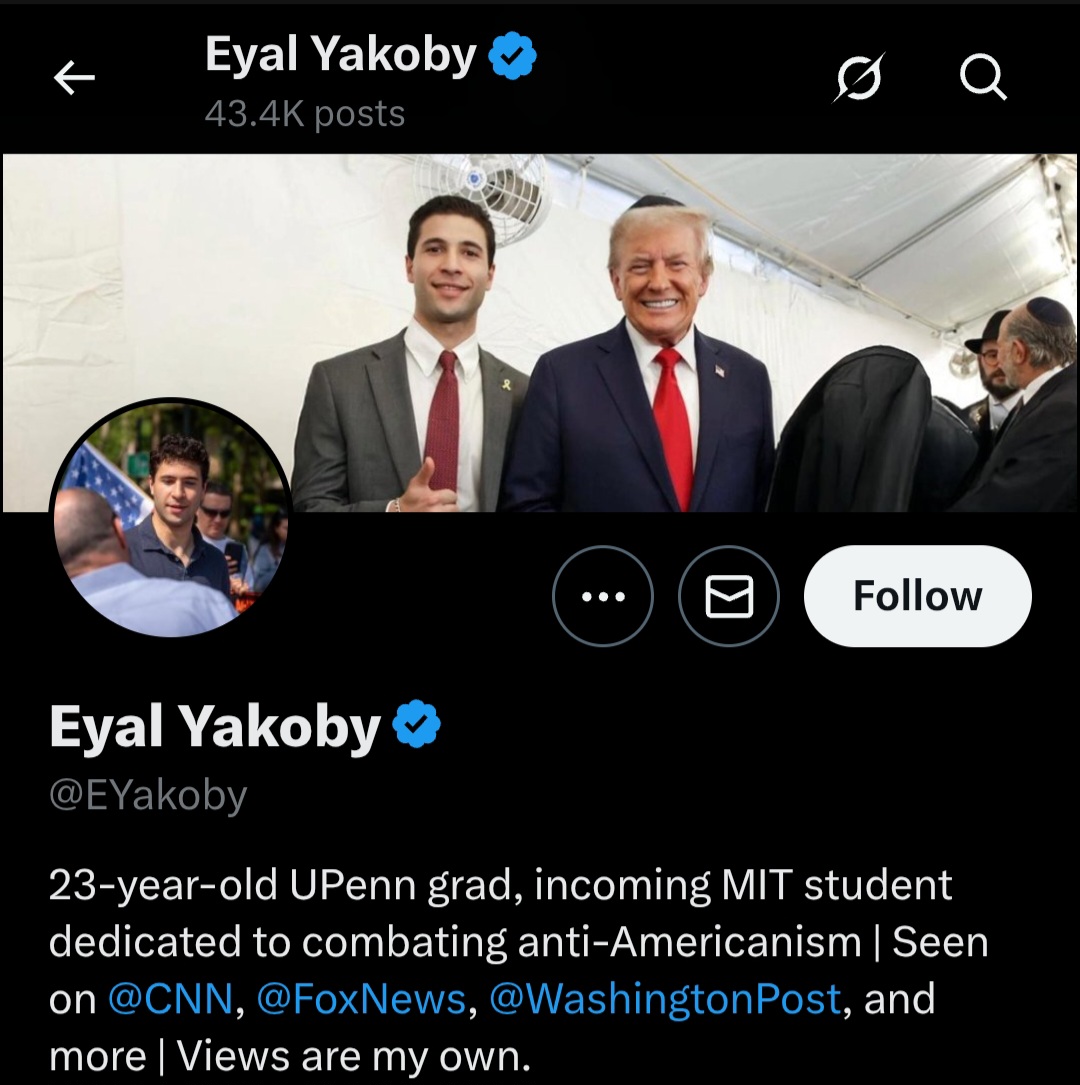1080x1085 pixels.
Task: Open the three-dots more options button
Action: pyautogui.click(x=603, y=597)
